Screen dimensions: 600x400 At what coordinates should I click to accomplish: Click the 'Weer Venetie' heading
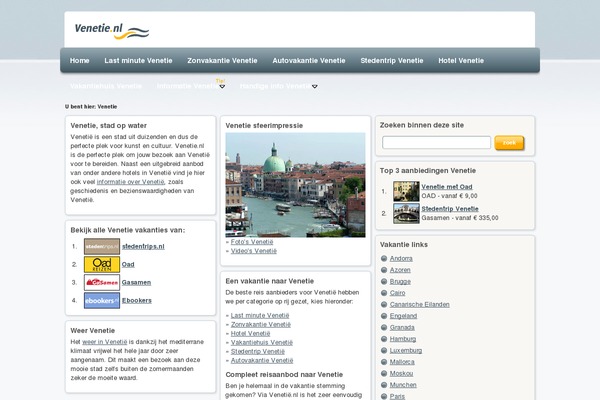[x=93, y=331]
